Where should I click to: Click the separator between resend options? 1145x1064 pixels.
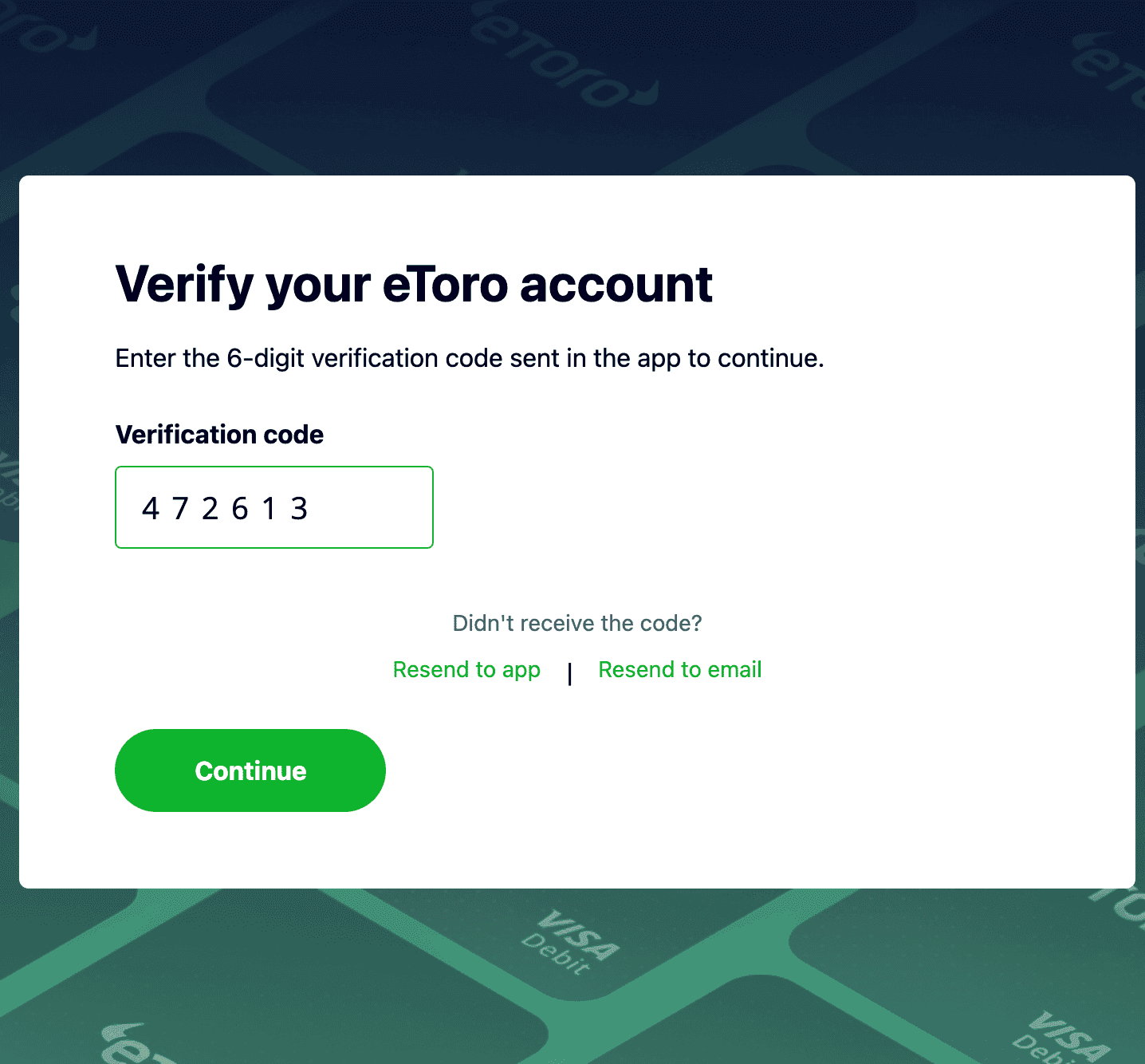point(570,674)
